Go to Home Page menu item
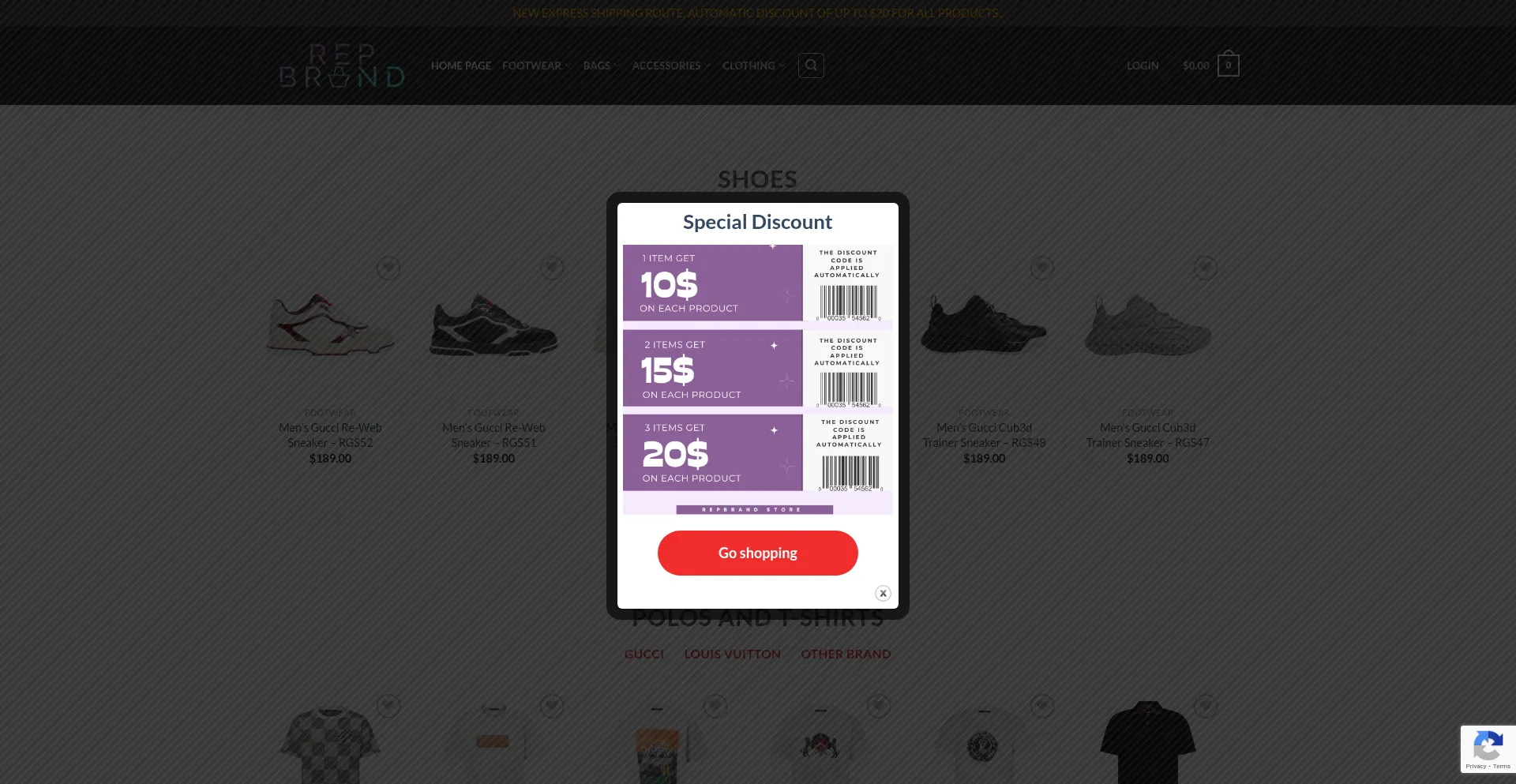The image size is (1516, 784). pos(461,66)
